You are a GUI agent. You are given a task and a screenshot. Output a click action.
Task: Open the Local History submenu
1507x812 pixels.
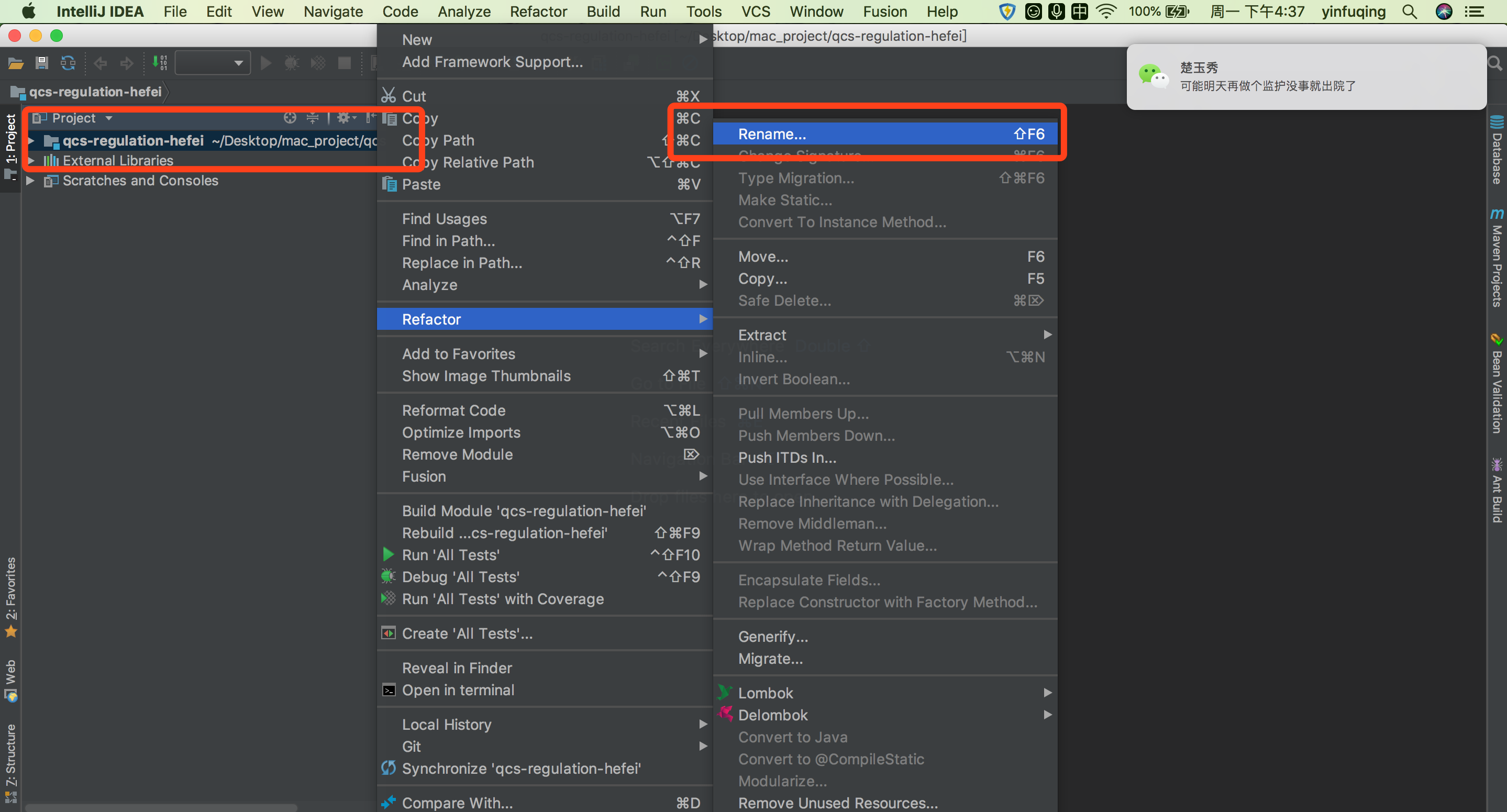tap(545, 725)
